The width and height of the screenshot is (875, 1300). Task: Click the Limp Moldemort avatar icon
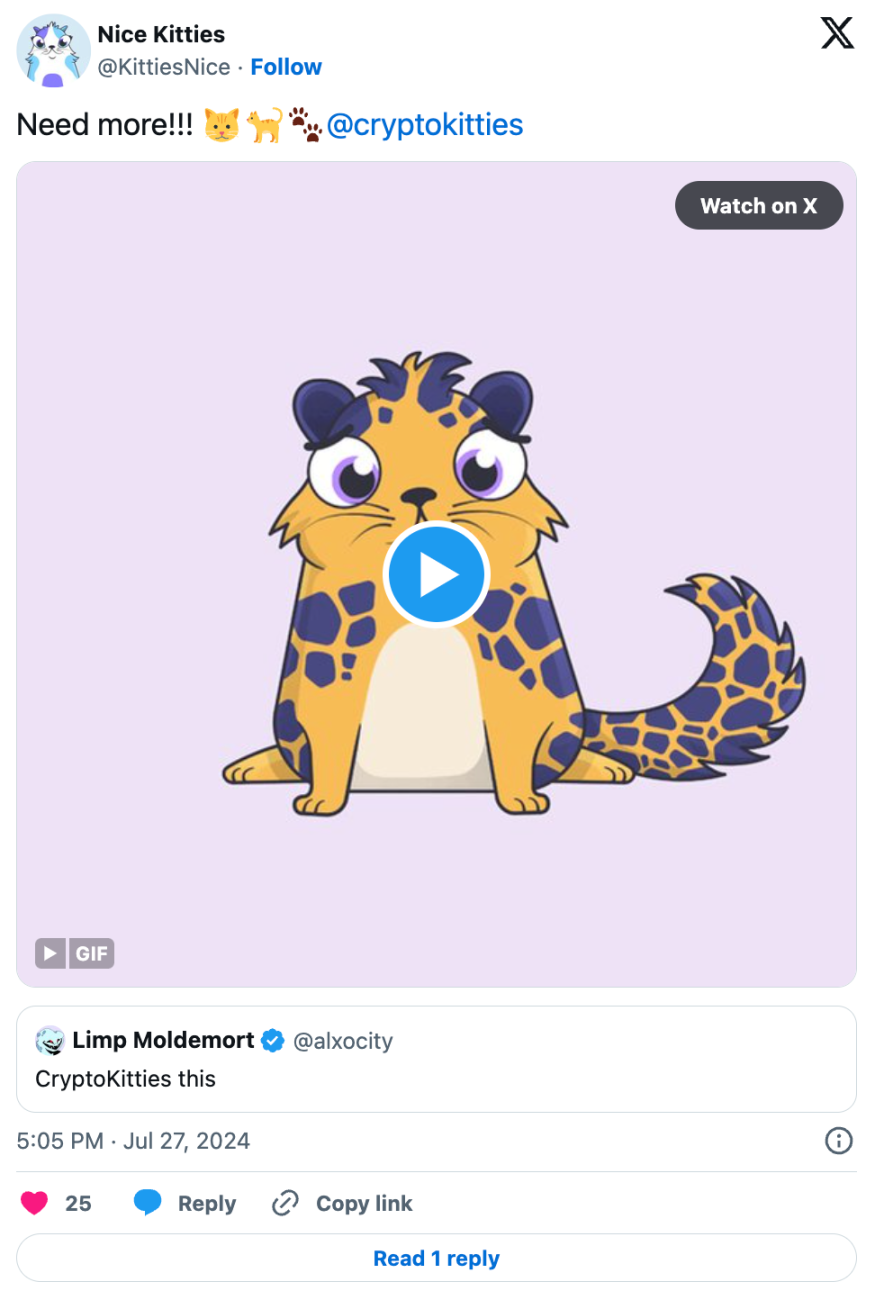click(x=50, y=1041)
